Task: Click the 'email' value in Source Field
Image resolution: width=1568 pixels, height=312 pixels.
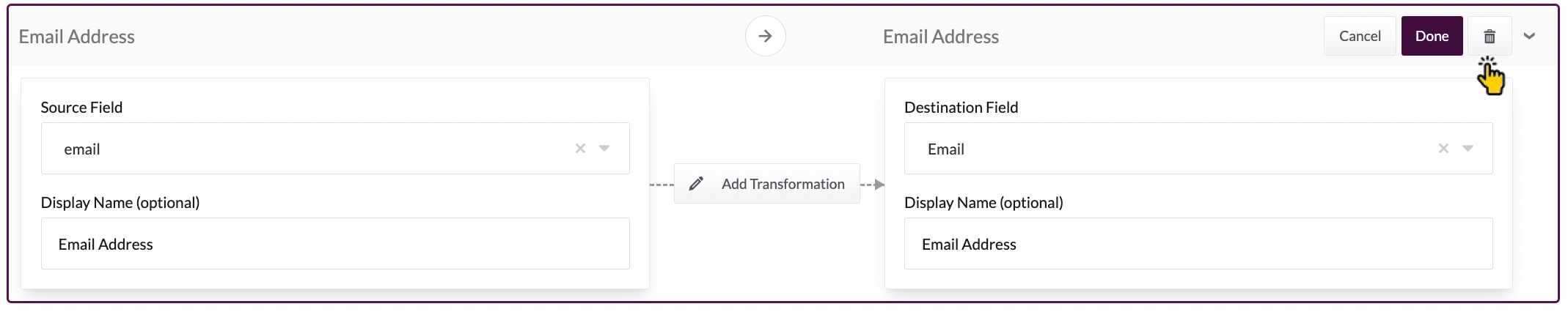Action: point(82,149)
